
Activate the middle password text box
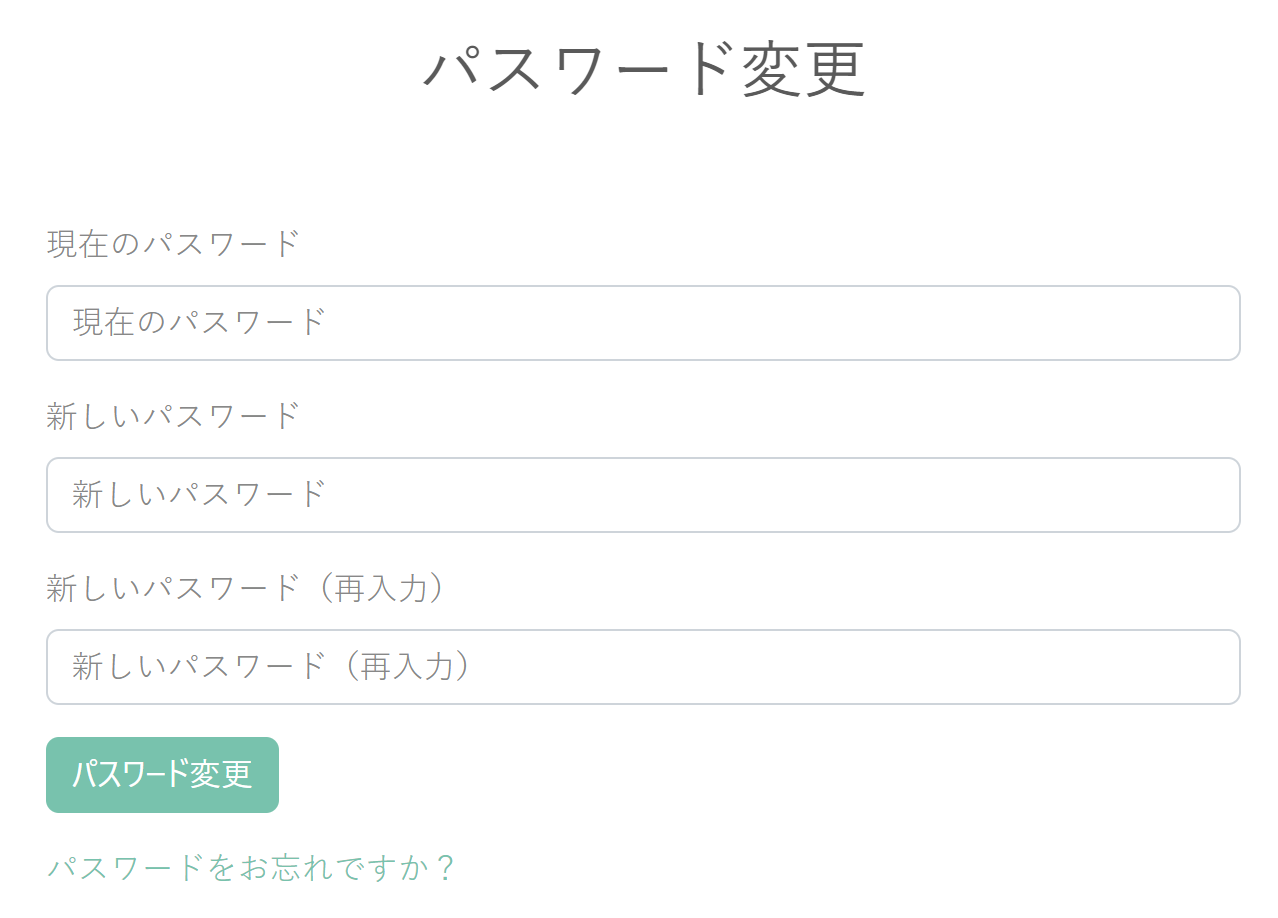[642, 495]
